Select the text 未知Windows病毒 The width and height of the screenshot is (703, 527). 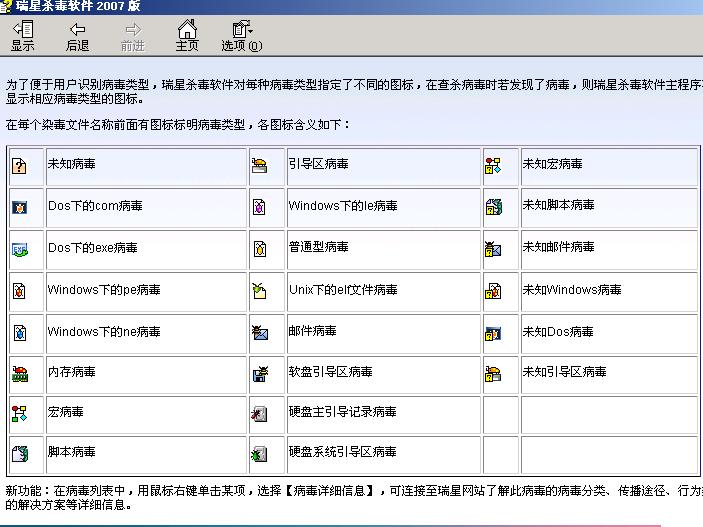(x=572, y=289)
